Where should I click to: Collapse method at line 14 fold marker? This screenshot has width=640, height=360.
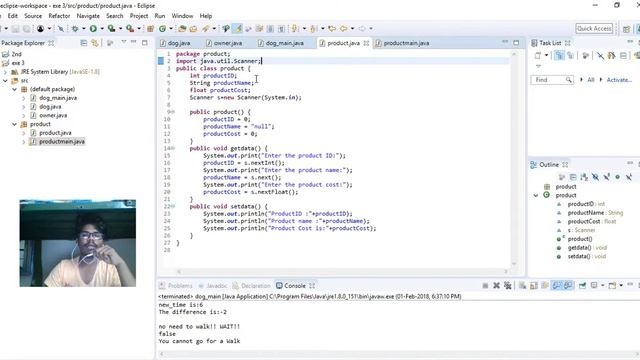point(173,149)
